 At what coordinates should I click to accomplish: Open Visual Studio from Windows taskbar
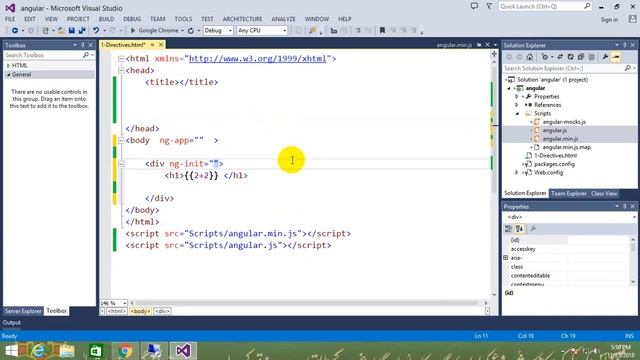point(183,351)
